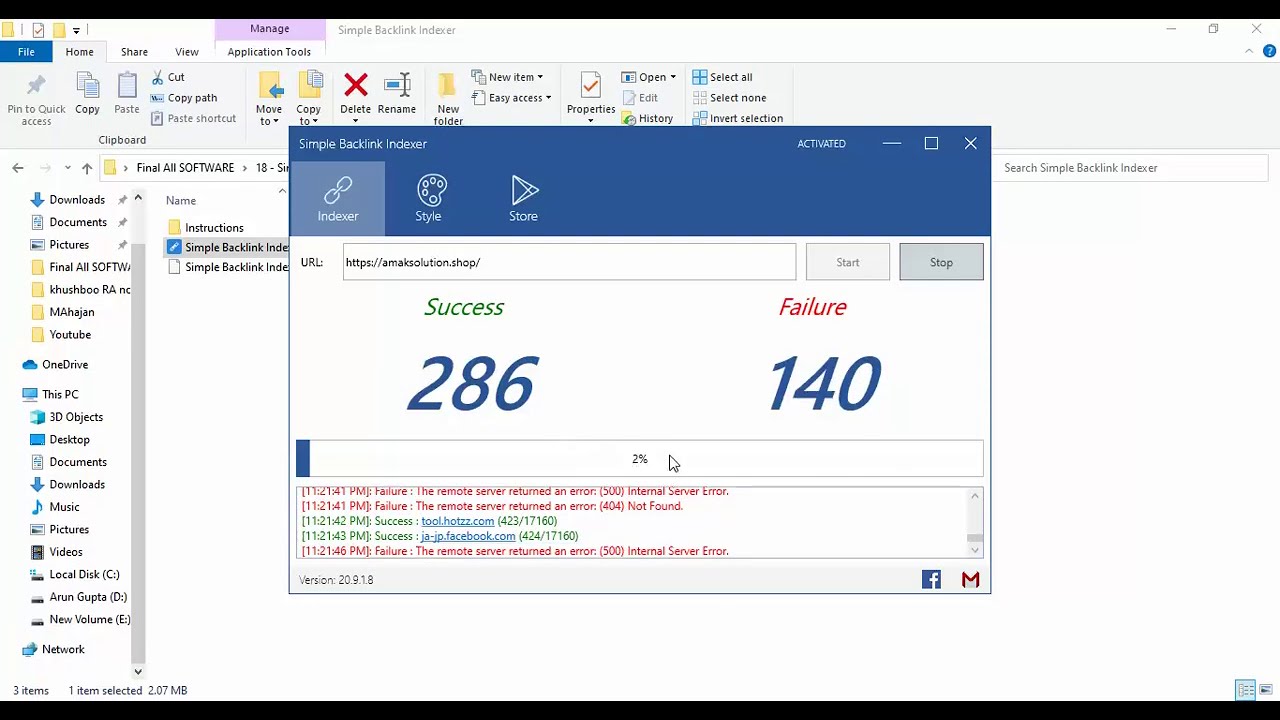The height and width of the screenshot is (720, 1280).
Task: Click the Name column header
Action: [181, 200]
